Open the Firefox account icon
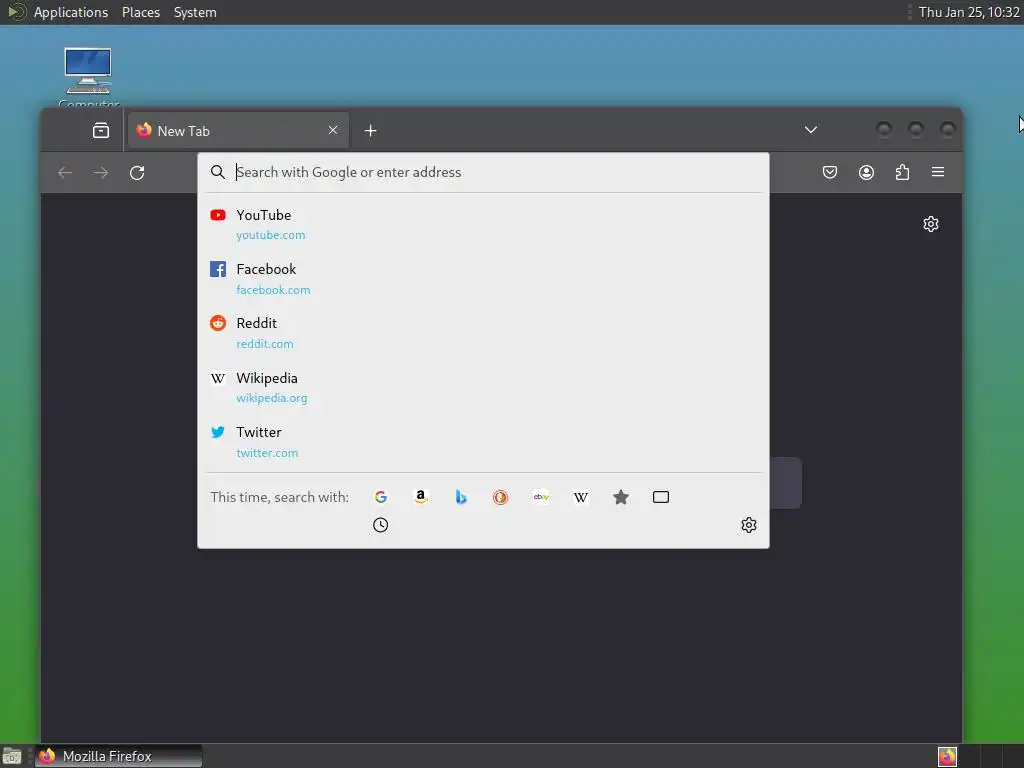The width and height of the screenshot is (1024, 768). tap(866, 172)
